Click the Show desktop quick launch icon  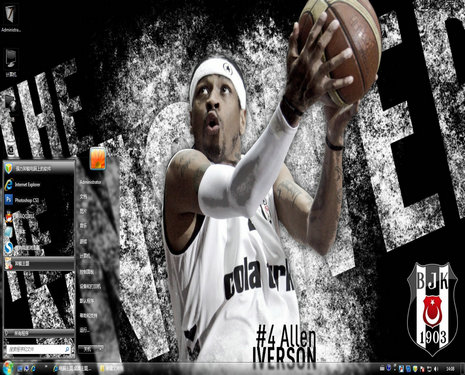[x=20, y=369]
